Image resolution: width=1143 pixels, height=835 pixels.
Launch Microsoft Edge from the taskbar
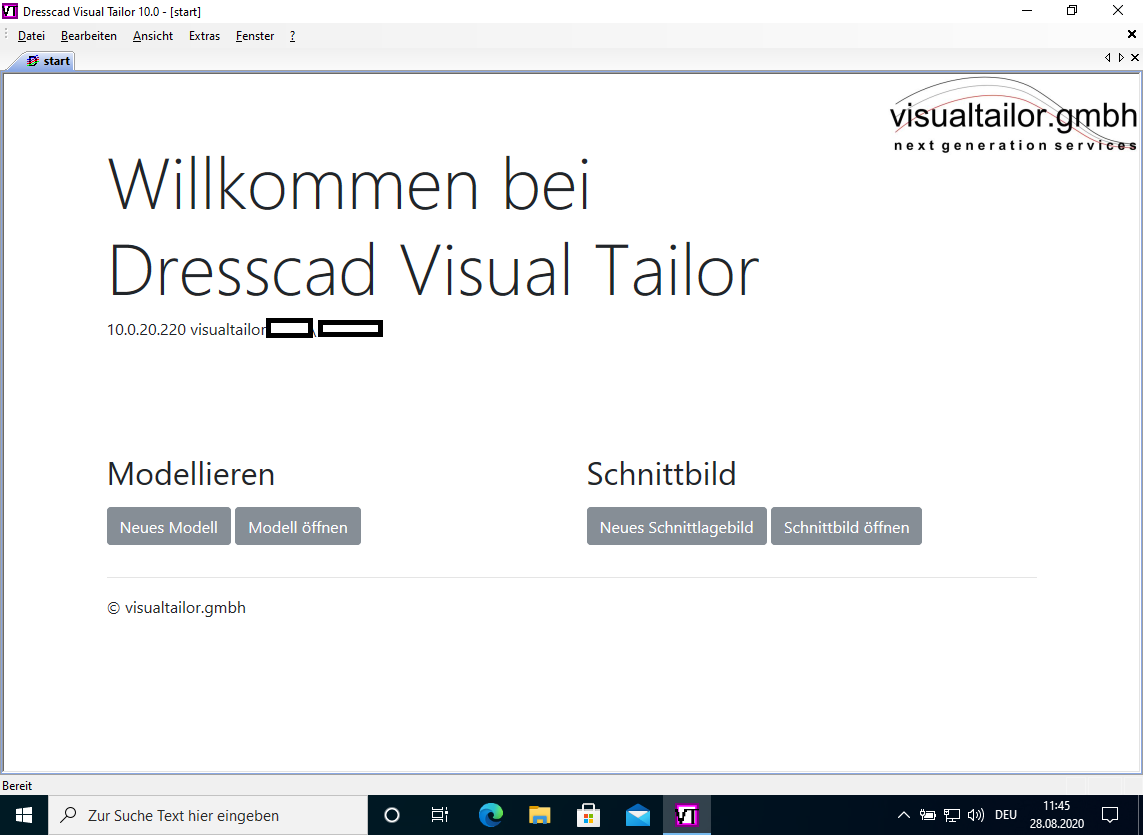click(x=490, y=815)
